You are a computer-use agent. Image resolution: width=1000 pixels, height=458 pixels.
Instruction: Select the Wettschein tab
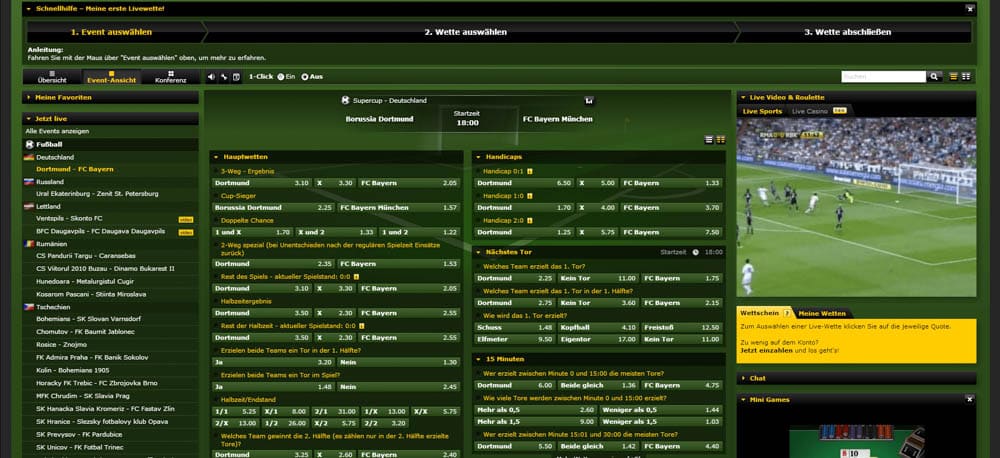tap(765, 313)
